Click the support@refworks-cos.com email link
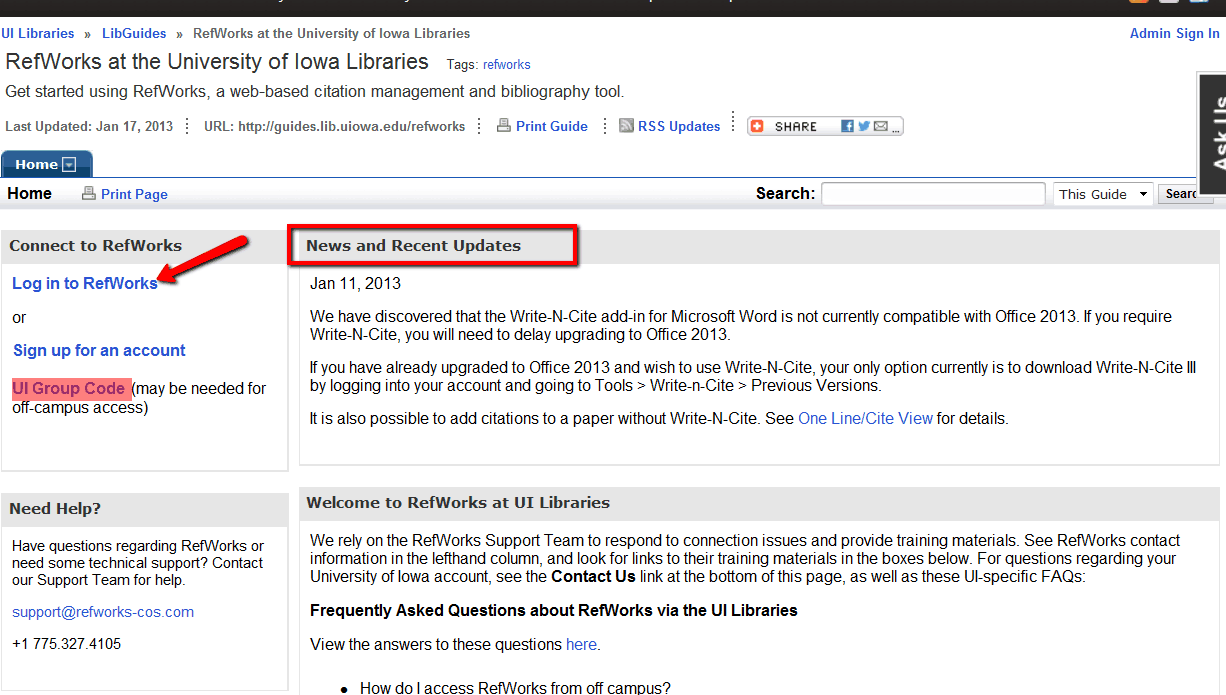1226x695 pixels. coord(103,612)
